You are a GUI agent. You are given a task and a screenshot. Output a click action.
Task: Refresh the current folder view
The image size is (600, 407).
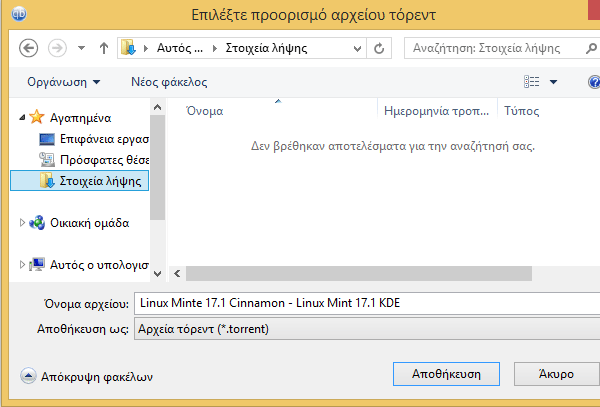coord(379,49)
